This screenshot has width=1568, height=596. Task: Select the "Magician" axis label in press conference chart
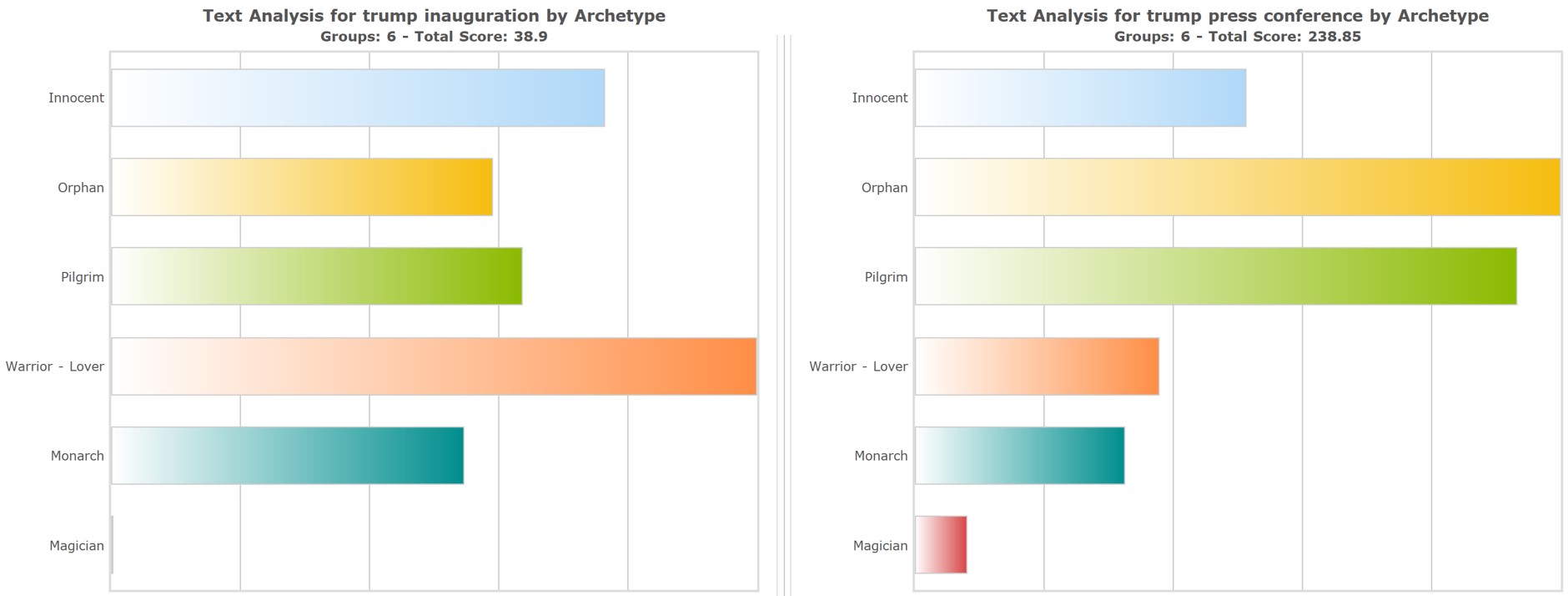pyautogui.click(x=881, y=546)
